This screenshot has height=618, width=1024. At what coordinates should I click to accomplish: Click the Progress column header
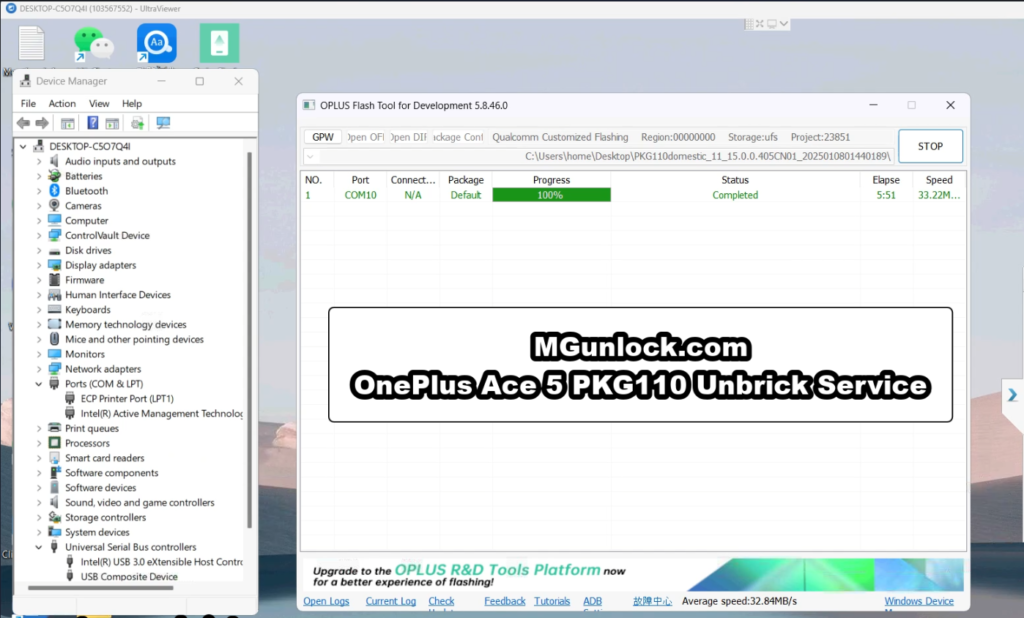click(x=551, y=180)
